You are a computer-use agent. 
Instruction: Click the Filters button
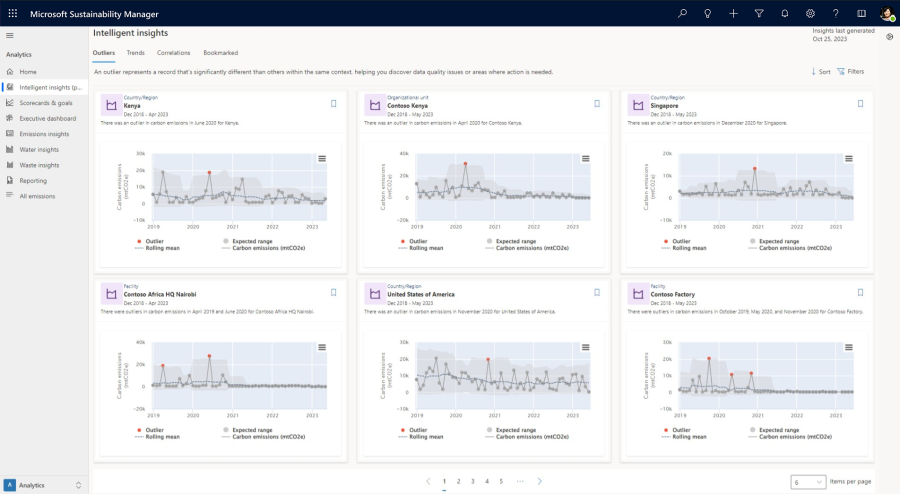click(x=850, y=72)
